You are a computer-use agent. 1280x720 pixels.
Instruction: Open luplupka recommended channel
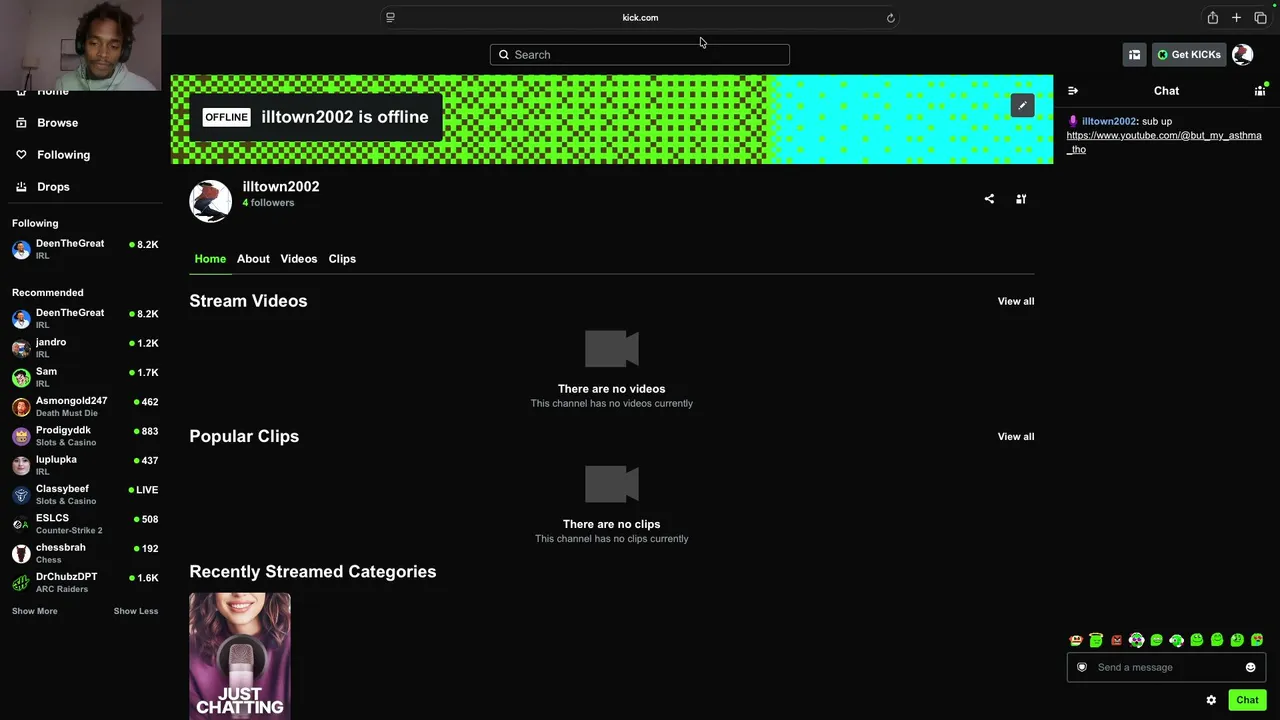pyautogui.click(x=85, y=465)
